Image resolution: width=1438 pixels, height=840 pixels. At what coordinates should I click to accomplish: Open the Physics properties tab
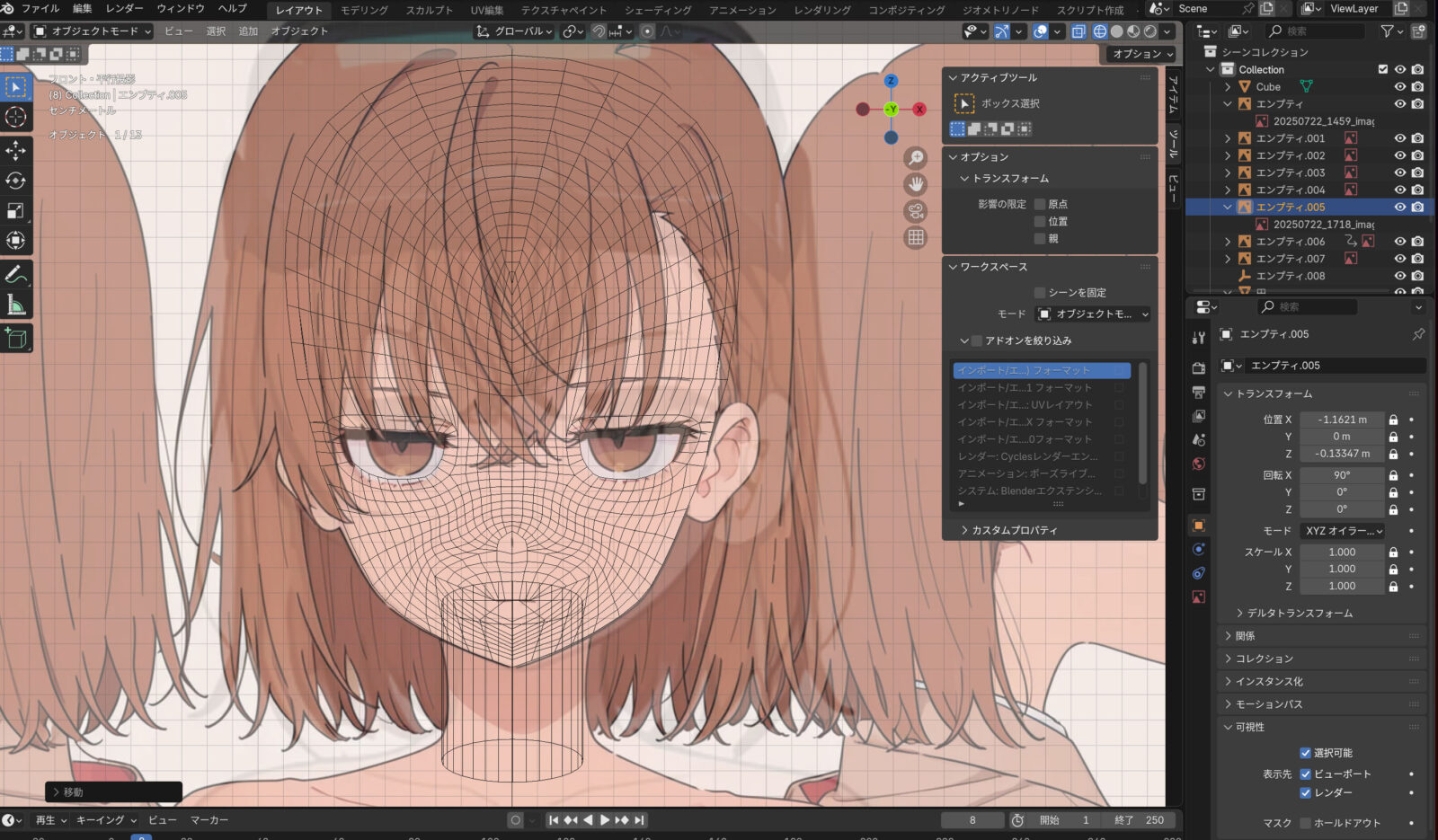(1198, 549)
